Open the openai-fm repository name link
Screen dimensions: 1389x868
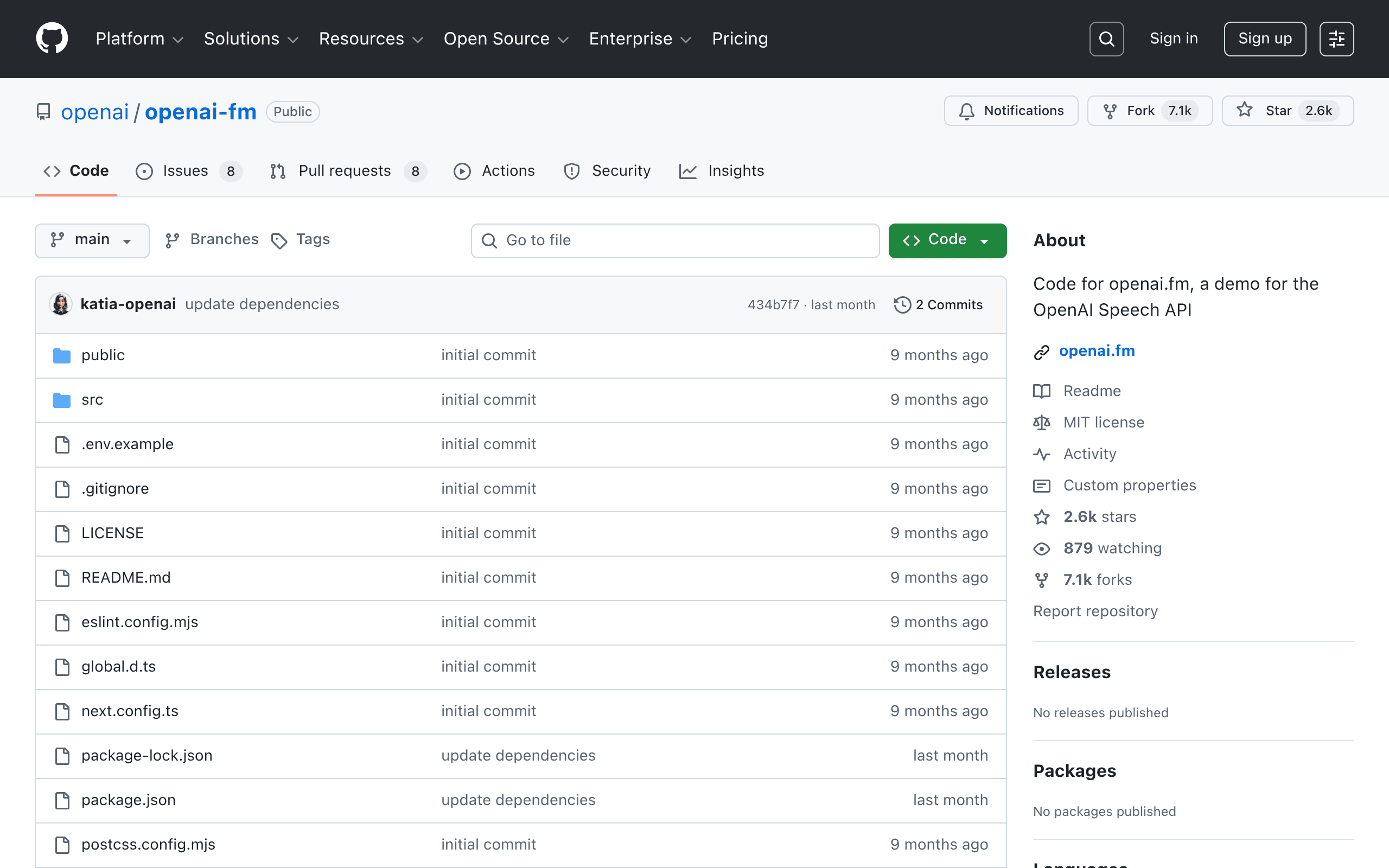pyautogui.click(x=200, y=112)
